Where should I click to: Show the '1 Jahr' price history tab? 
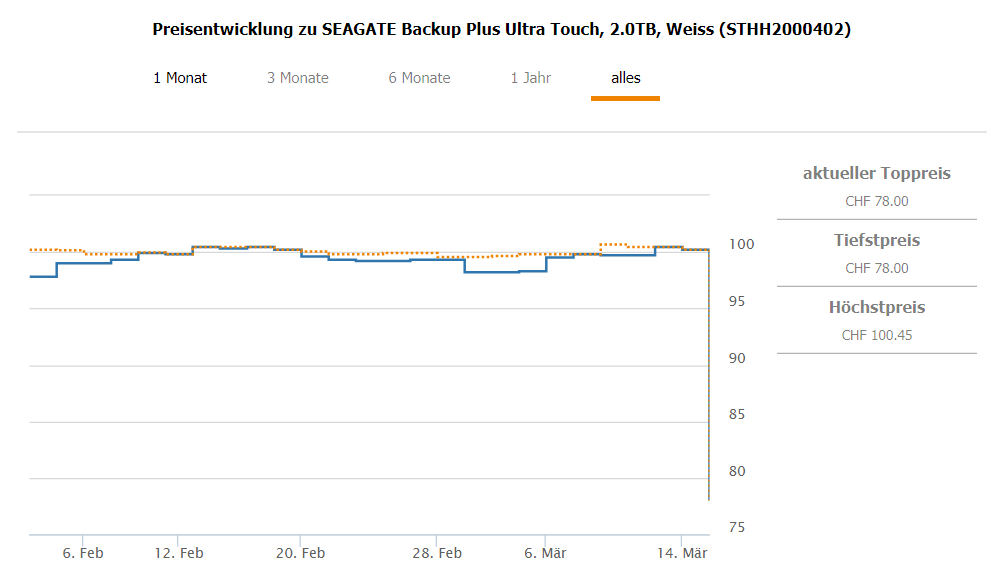531,78
